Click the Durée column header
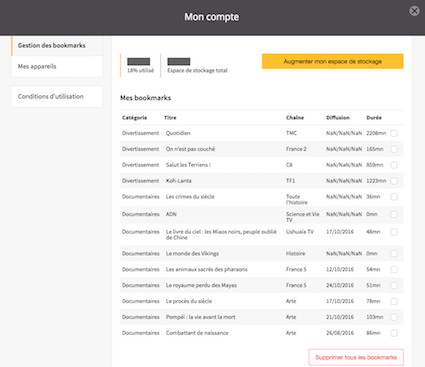 point(374,118)
